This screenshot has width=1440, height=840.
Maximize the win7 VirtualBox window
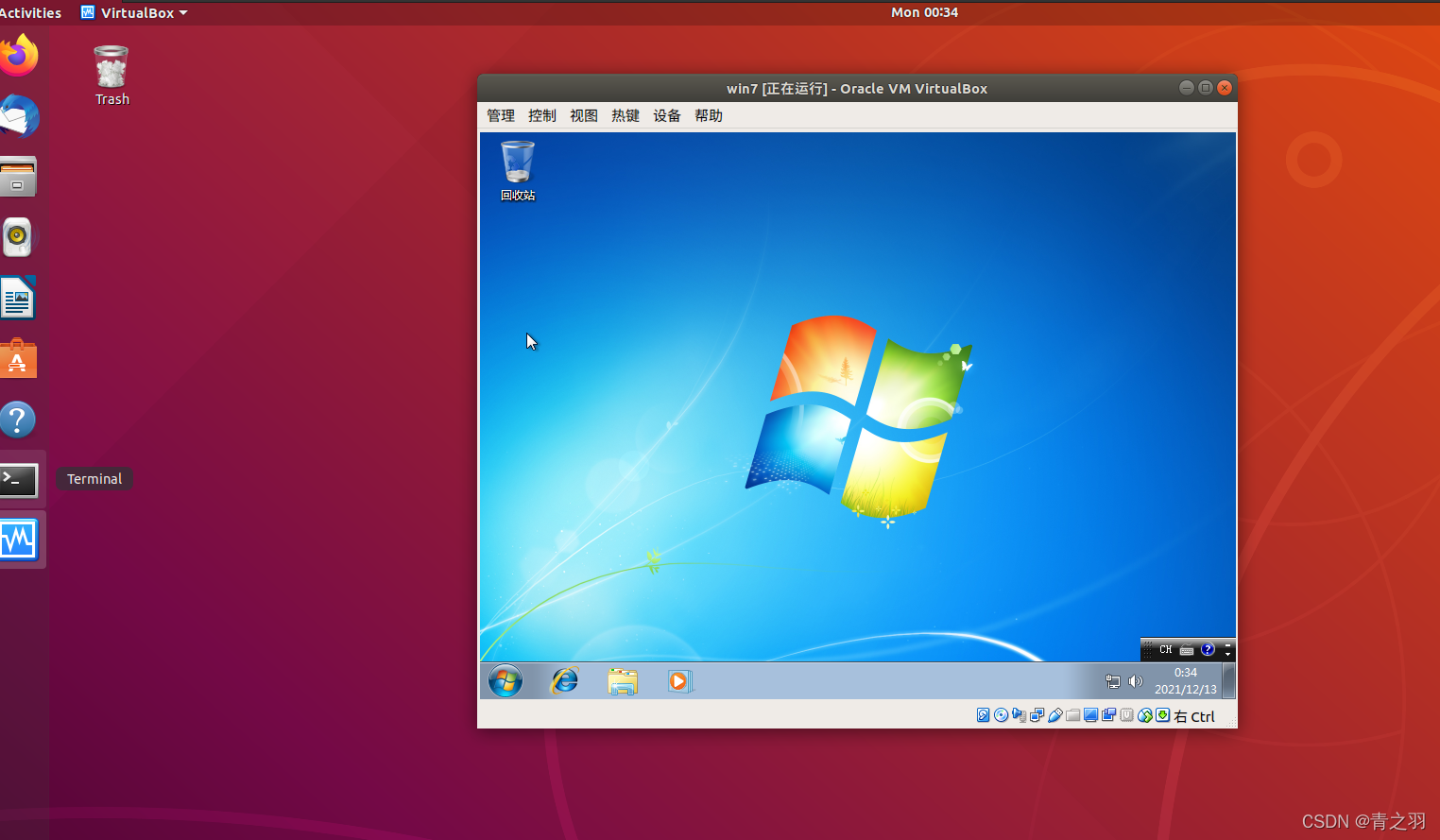1206,88
